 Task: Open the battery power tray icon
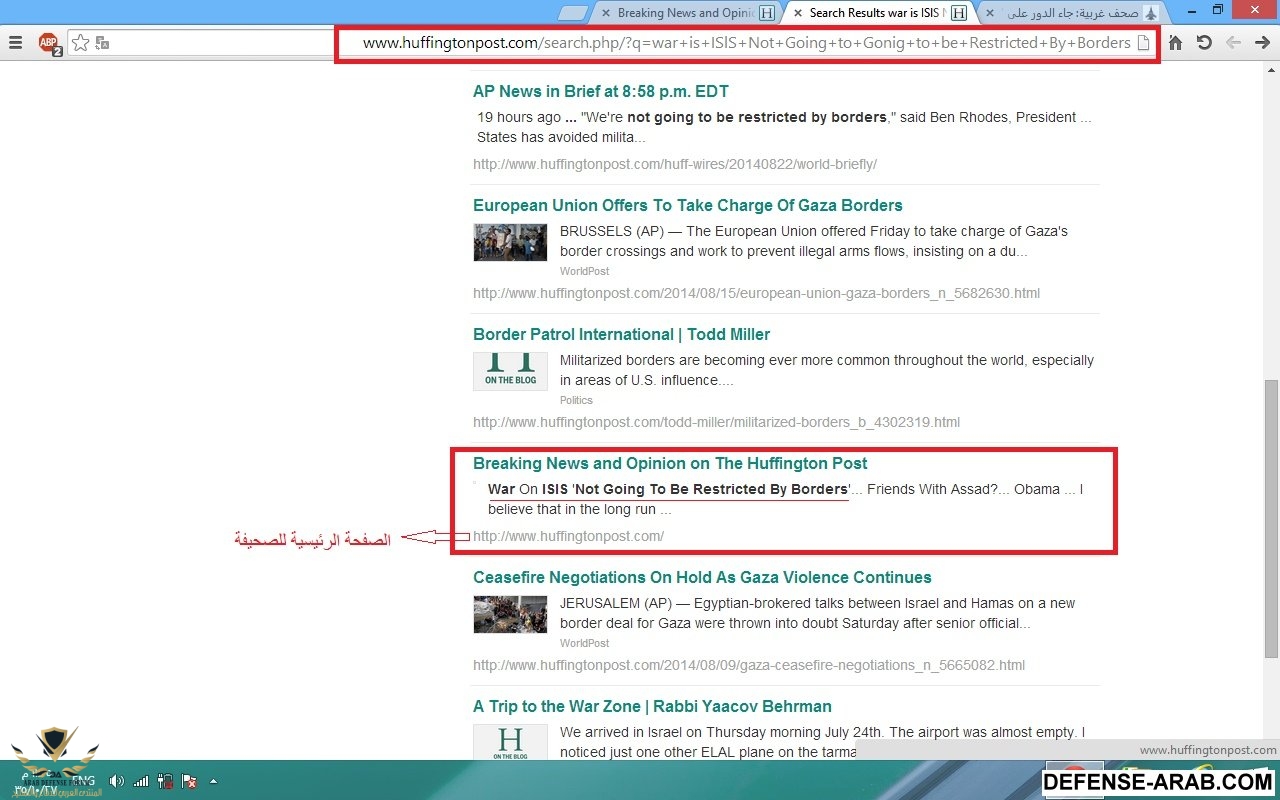165,781
